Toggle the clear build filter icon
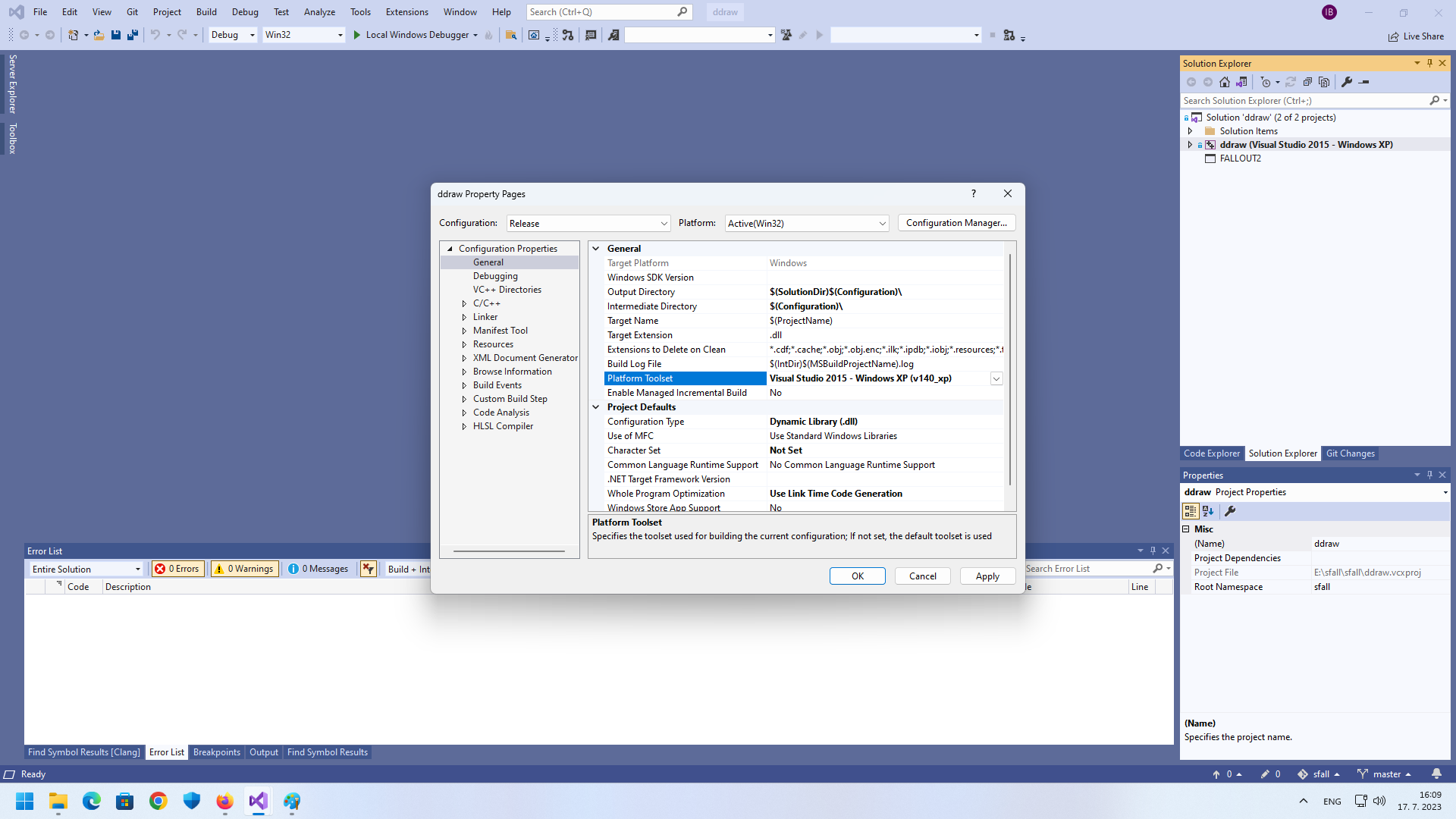 (x=369, y=569)
